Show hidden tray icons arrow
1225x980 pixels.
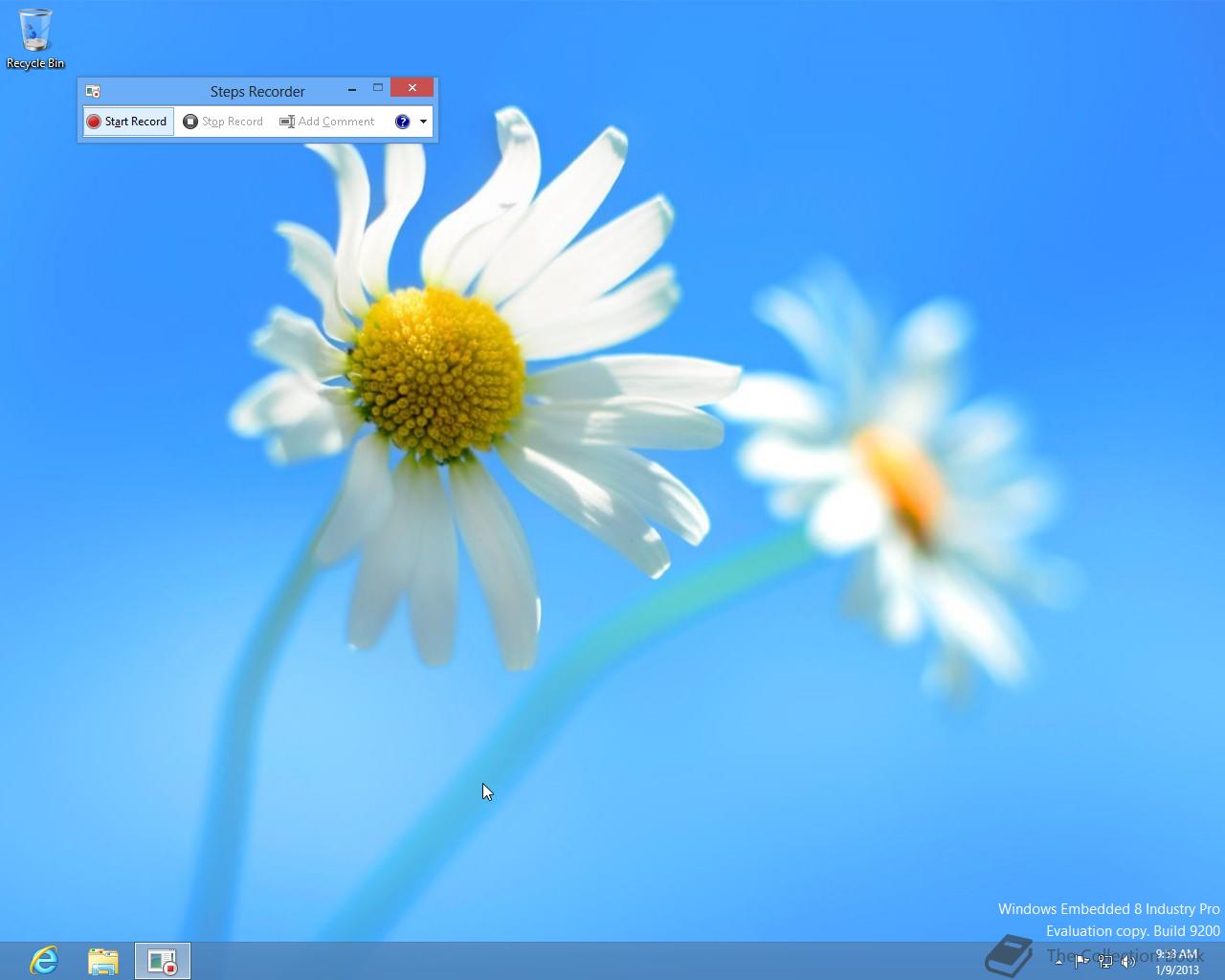[x=1058, y=961]
